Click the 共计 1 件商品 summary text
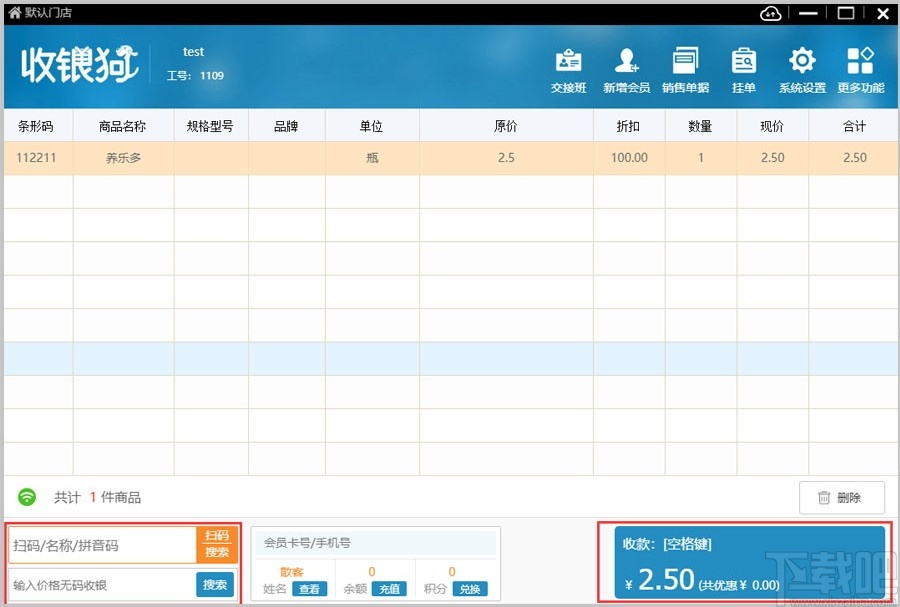 coord(97,497)
